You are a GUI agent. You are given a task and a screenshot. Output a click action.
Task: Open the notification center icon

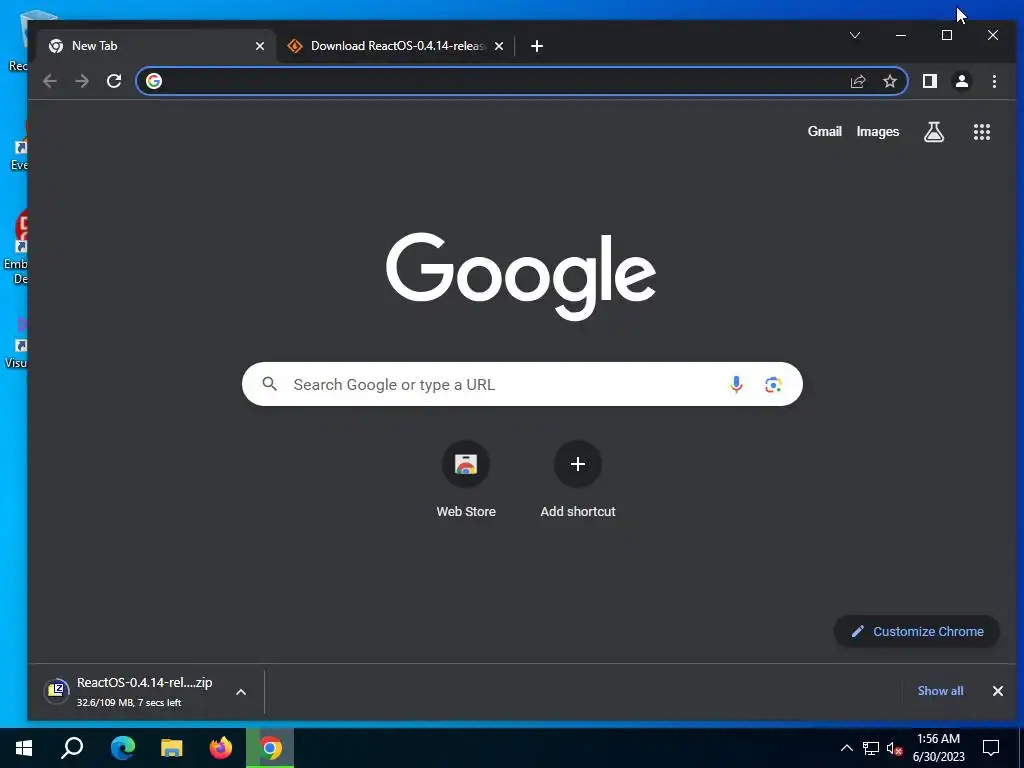pos(991,748)
